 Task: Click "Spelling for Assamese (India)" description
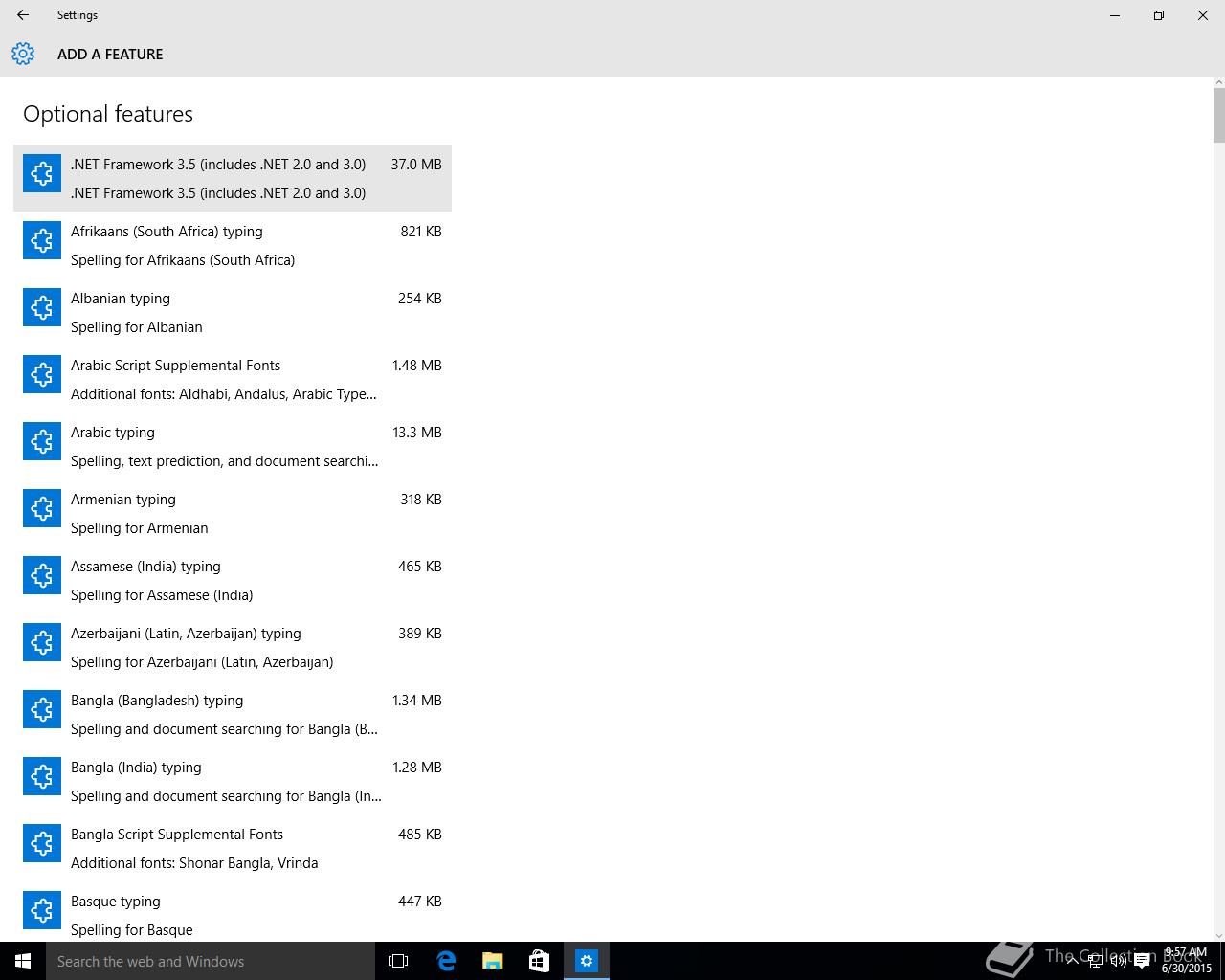click(x=162, y=595)
